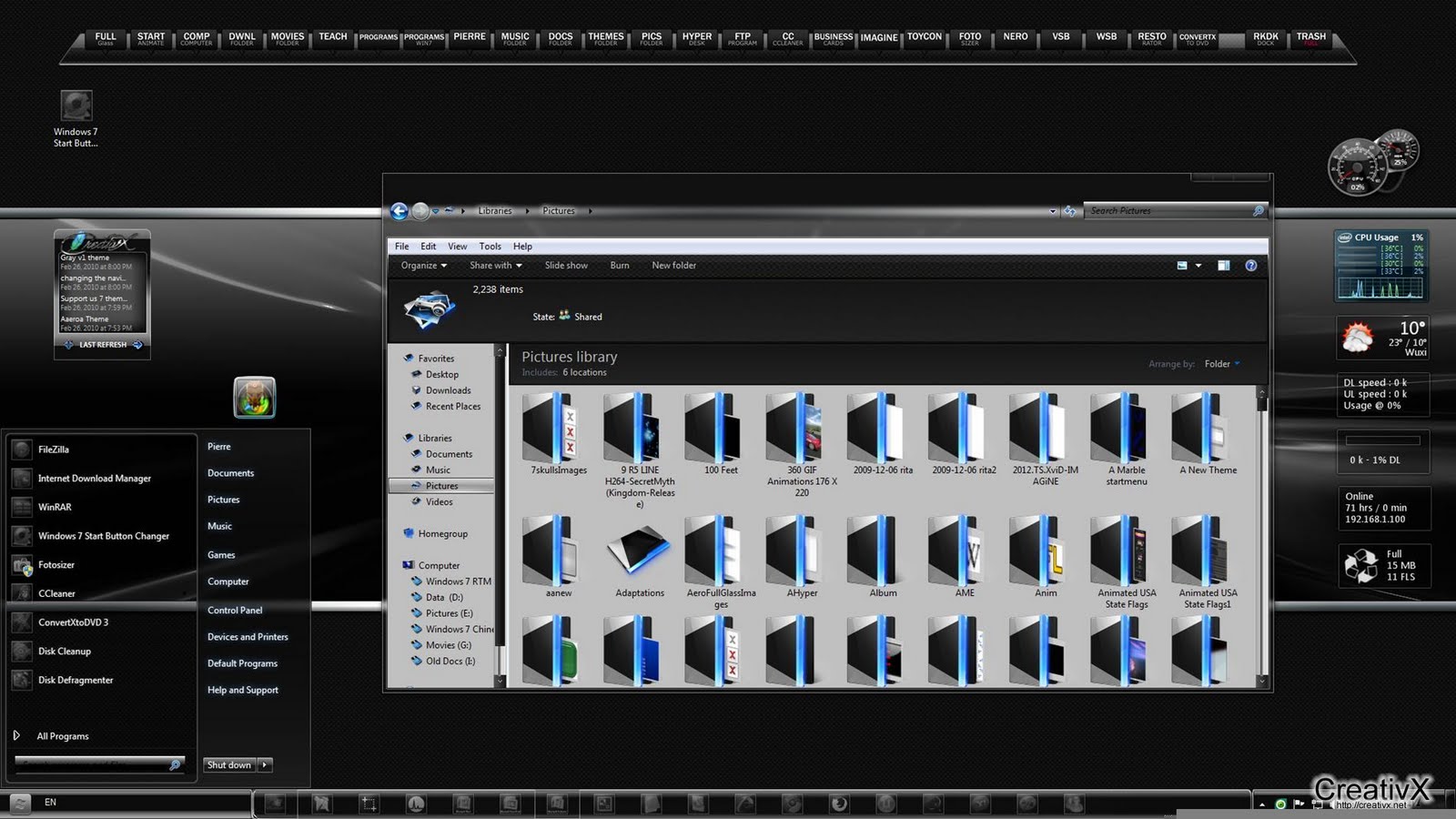This screenshot has height=819, width=1456.
Task: Open the Arrange by Folder dropdown
Action: point(1222,364)
